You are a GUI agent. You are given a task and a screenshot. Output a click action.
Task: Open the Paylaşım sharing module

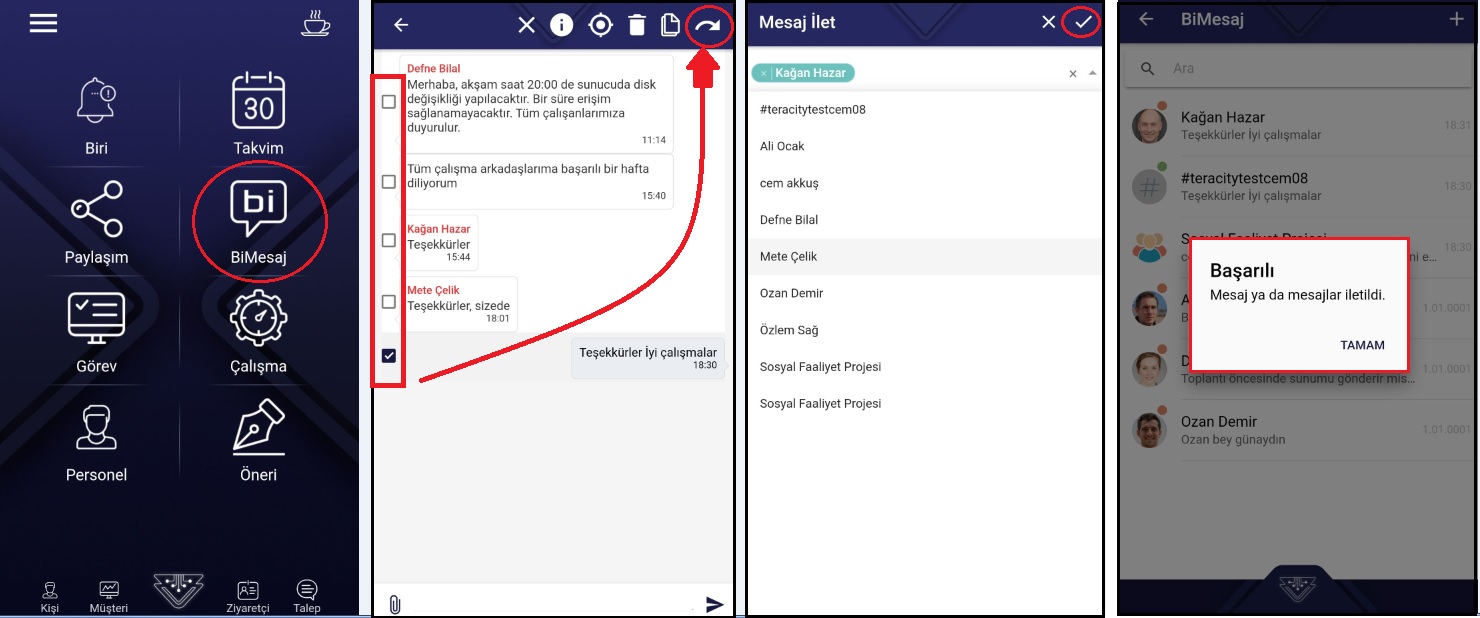pos(96,224)
